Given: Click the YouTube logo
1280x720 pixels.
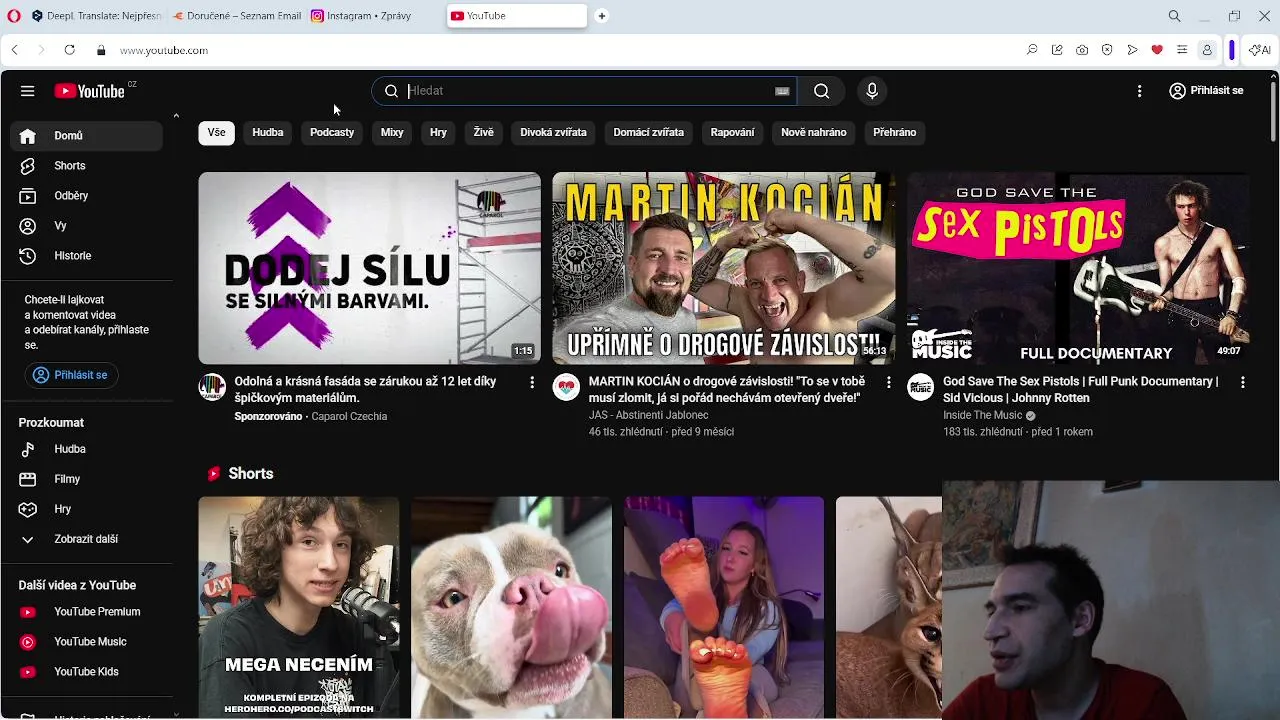Looking at the screenshot, I should (89, 91).
